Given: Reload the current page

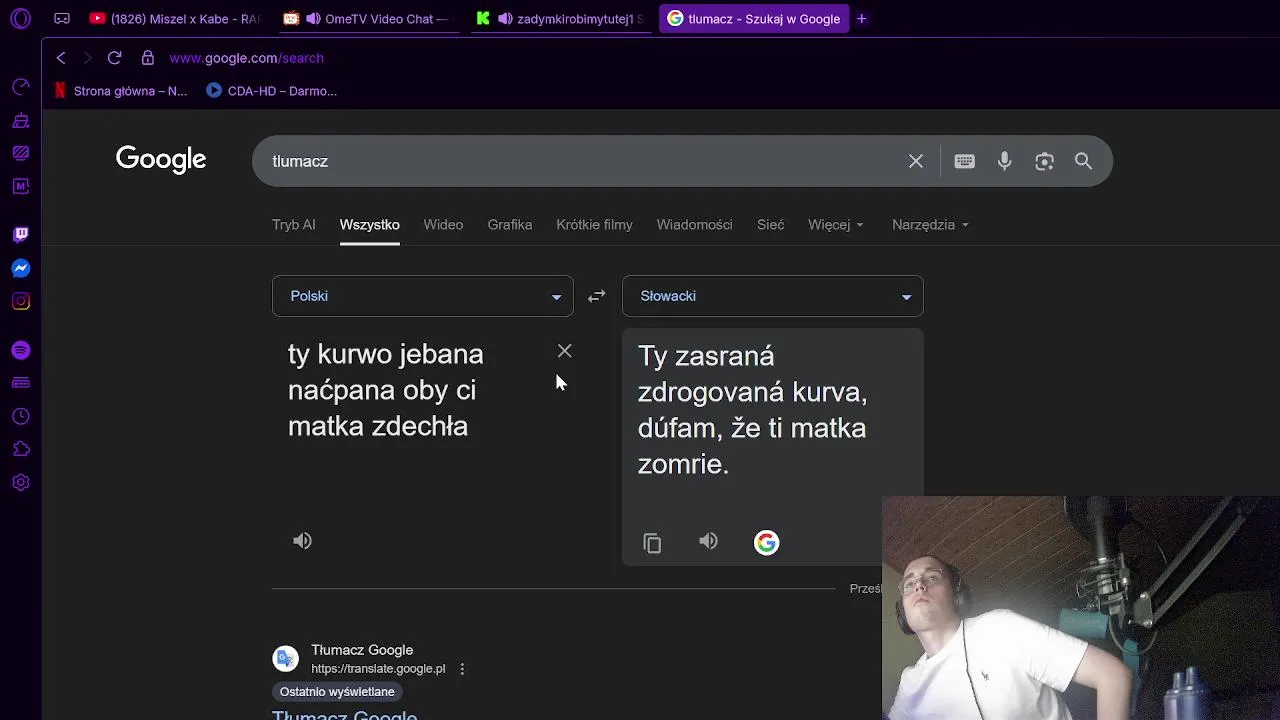Looking at the screenshot, I should (x=114, y=58).
